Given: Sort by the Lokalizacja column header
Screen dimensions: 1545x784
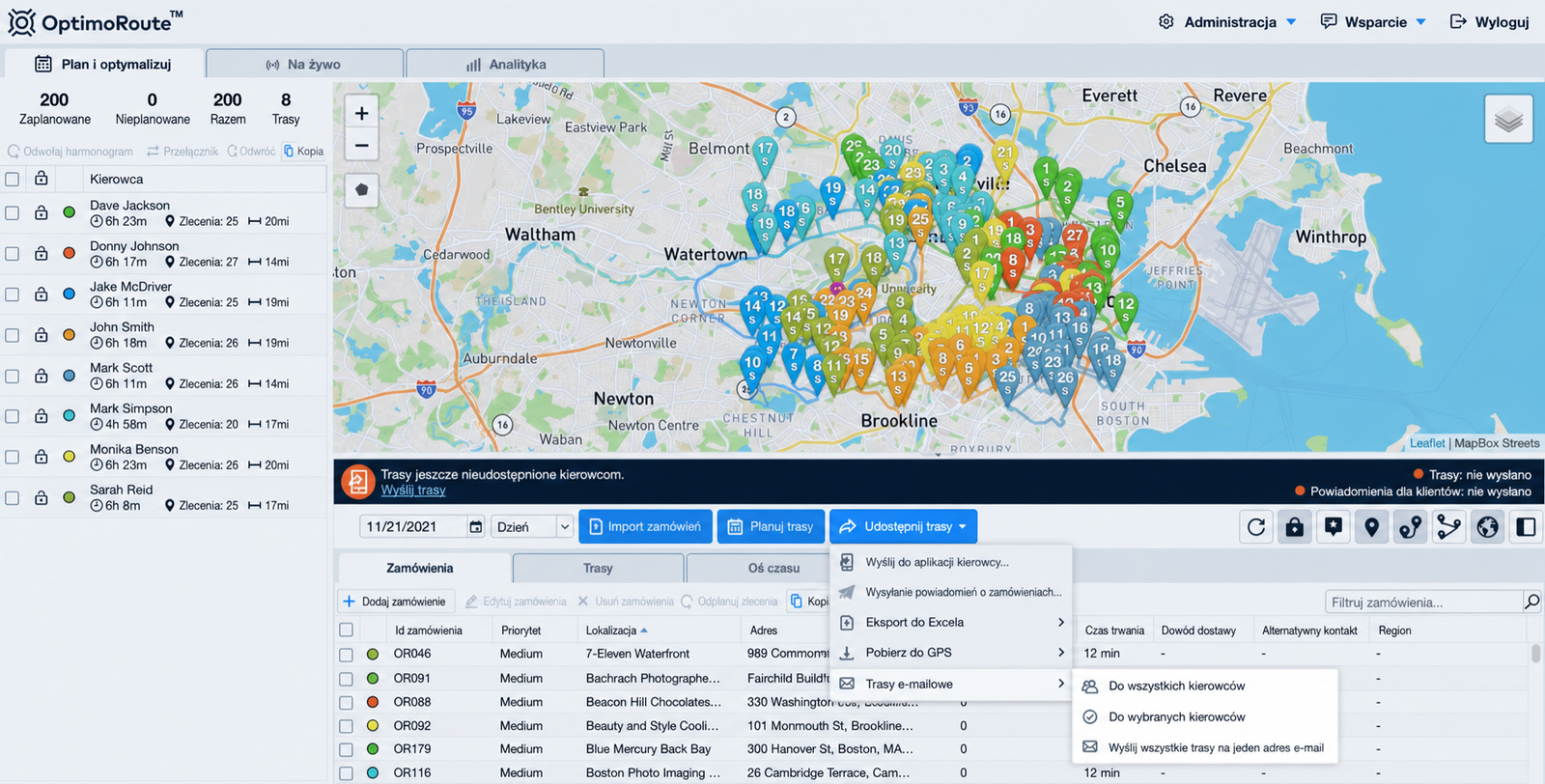Looking at the screenshot, I should coord(616,630).
